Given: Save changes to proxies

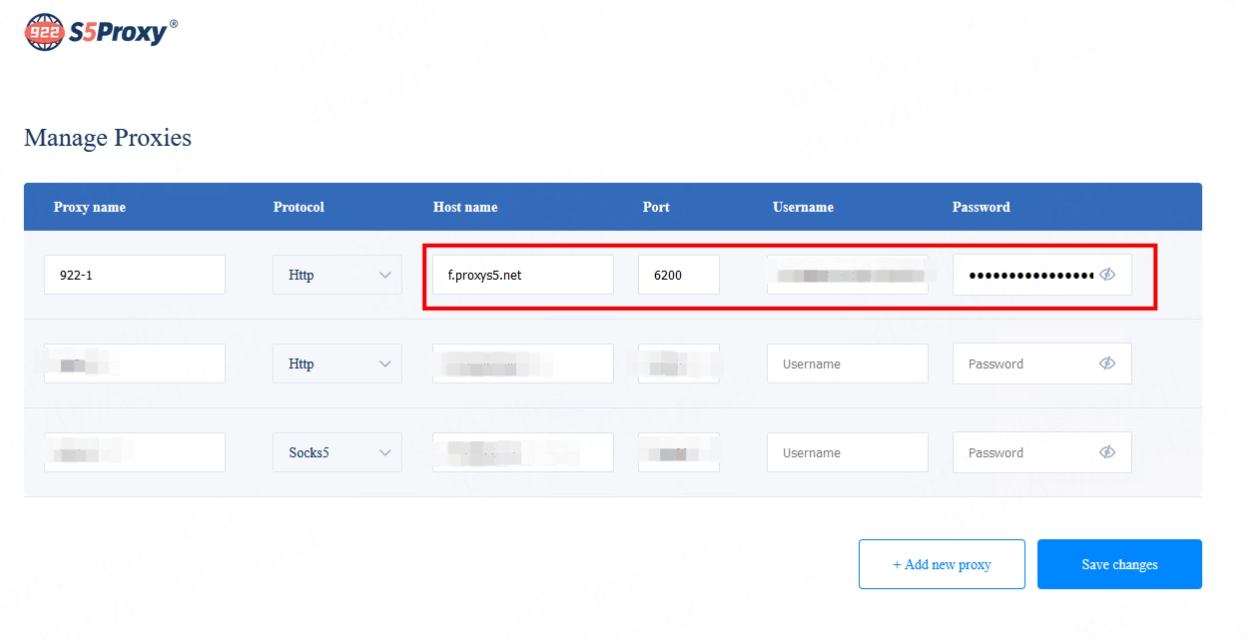Looking at the screenshot, I should (x=1119, y=565).
